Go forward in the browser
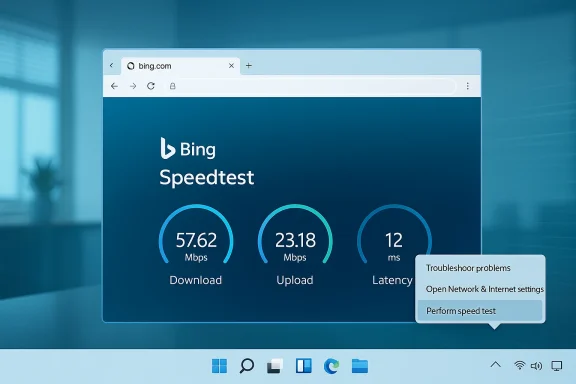Screen dimensions: 576x384 (x=133, y=86)
